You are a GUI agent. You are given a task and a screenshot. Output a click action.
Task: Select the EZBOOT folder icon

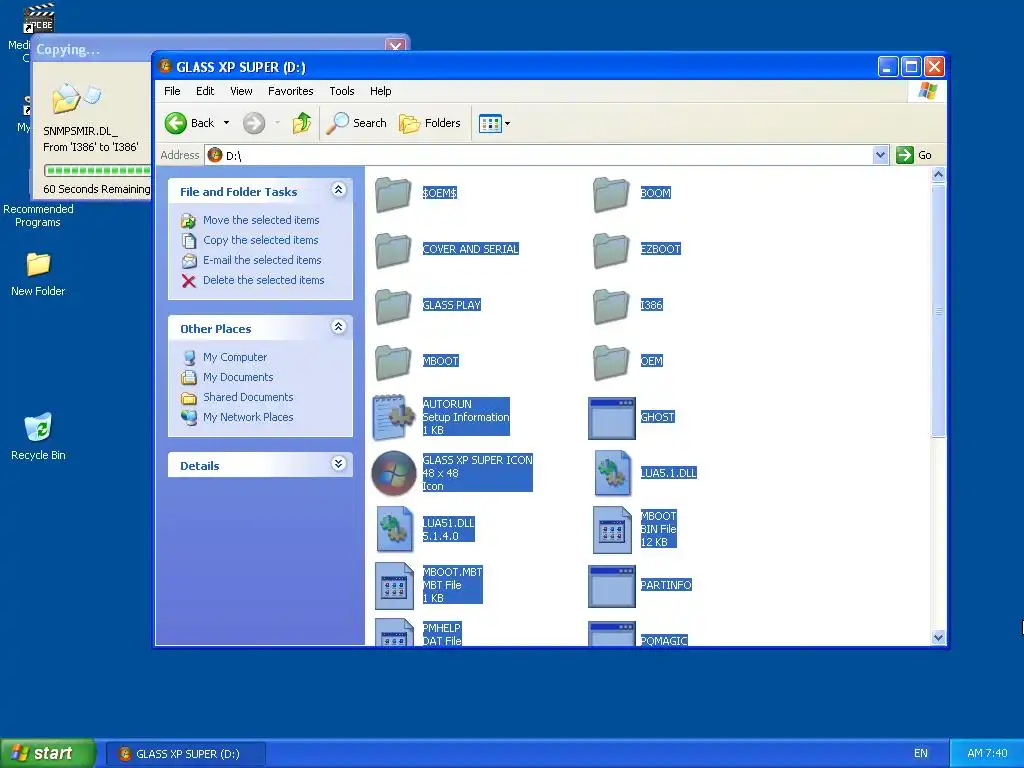point(611,250)
